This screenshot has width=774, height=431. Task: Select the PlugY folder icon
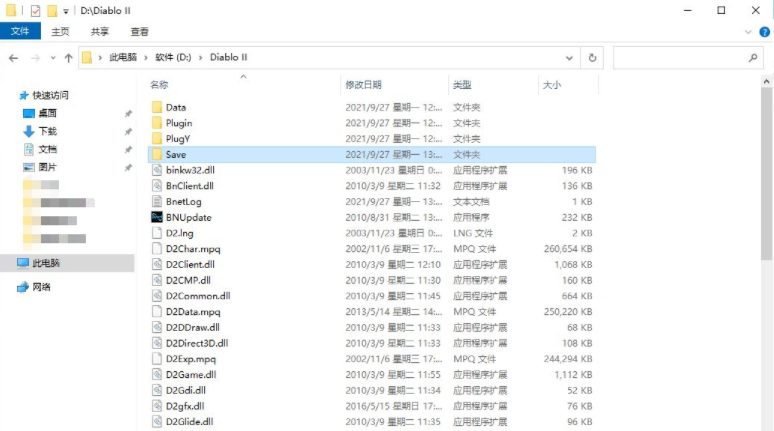coord(157,139)
